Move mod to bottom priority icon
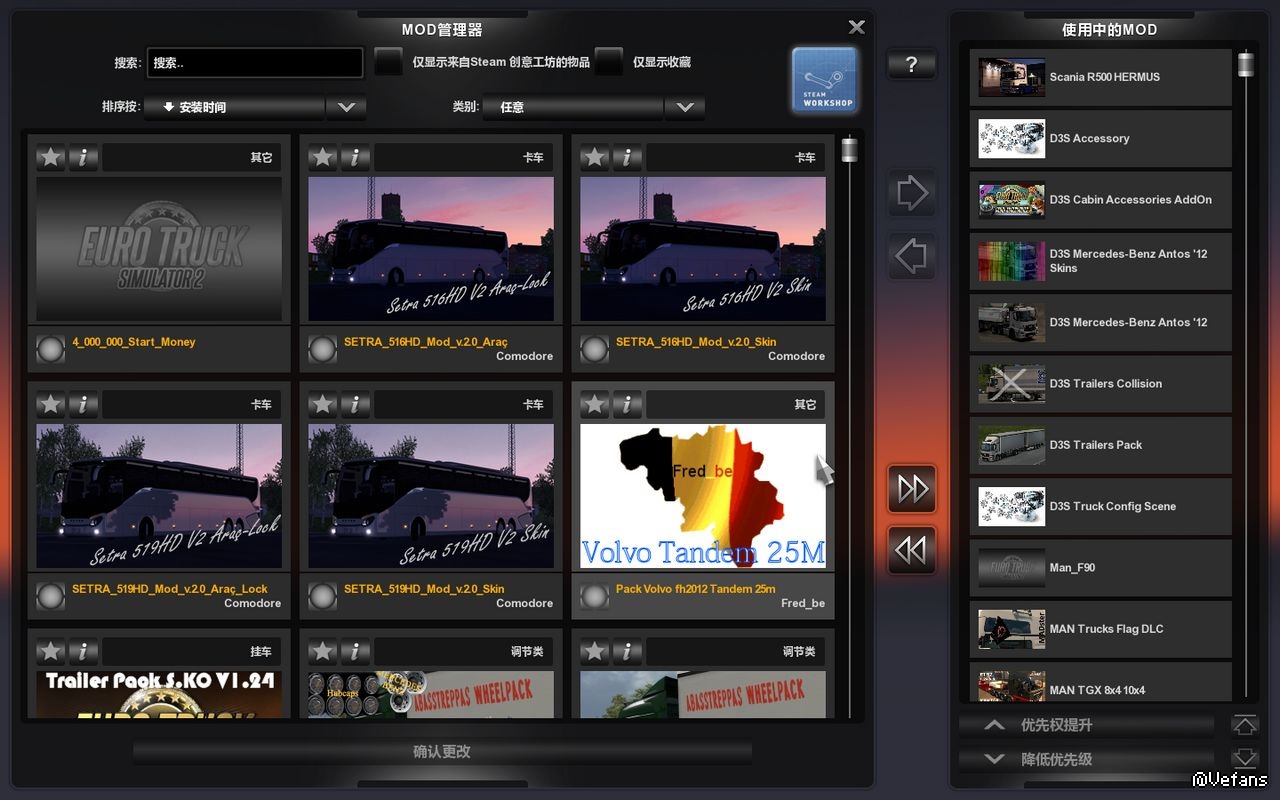 click(x=1244, y=758)
